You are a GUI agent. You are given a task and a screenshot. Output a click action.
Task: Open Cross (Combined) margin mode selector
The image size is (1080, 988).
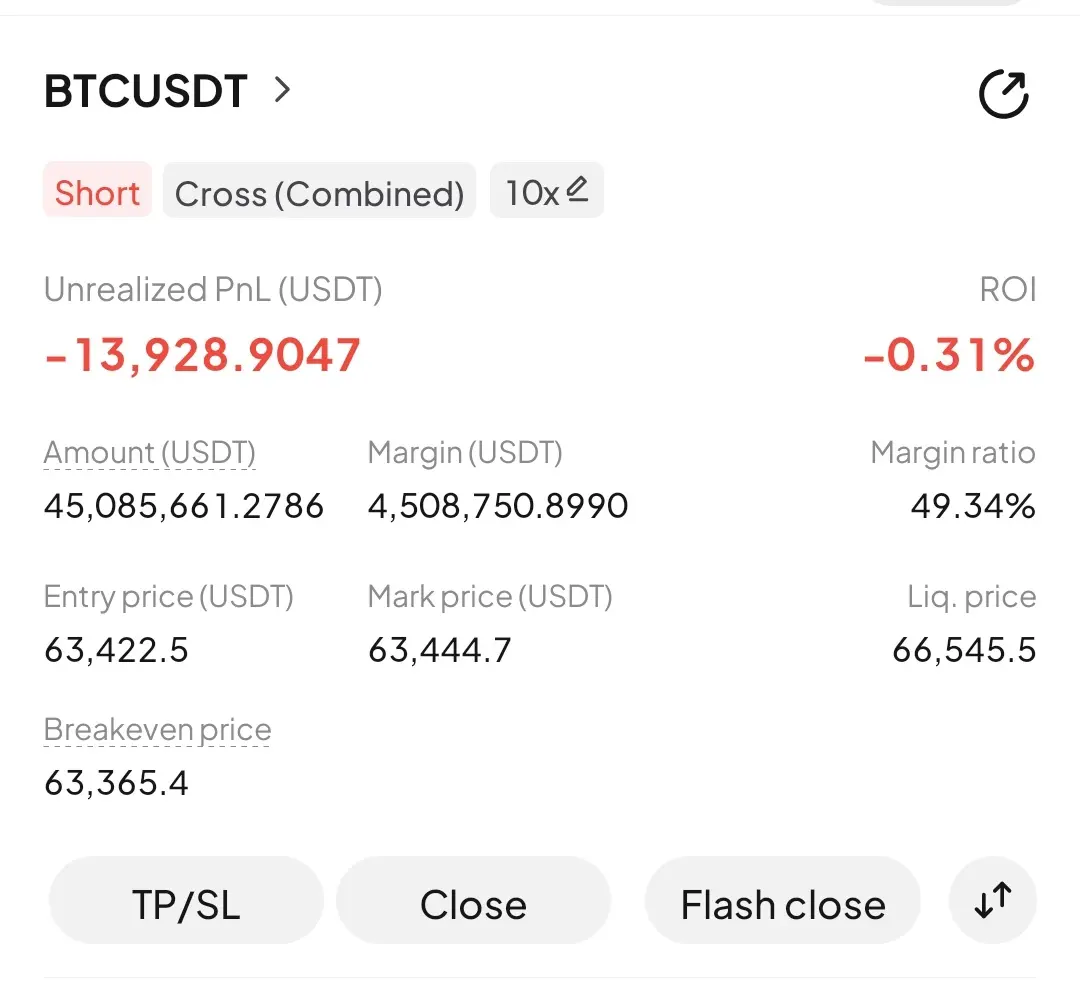click(320, 190)
